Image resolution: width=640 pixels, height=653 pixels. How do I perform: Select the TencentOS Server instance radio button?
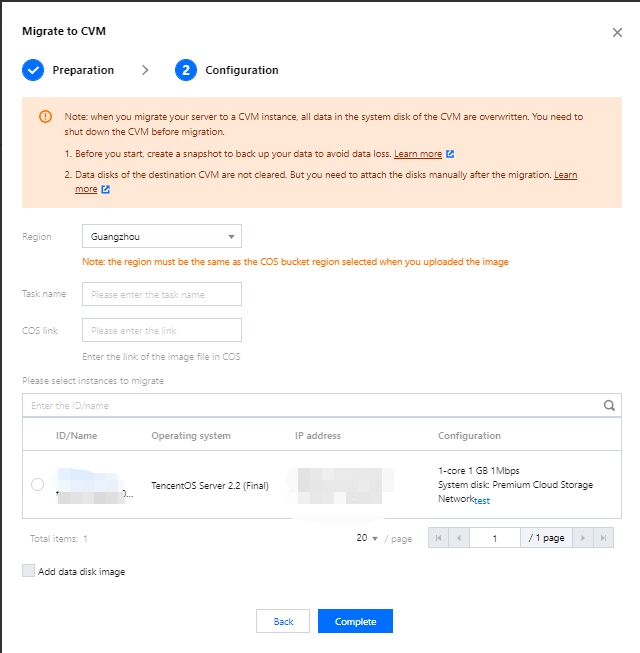point(37,485)
